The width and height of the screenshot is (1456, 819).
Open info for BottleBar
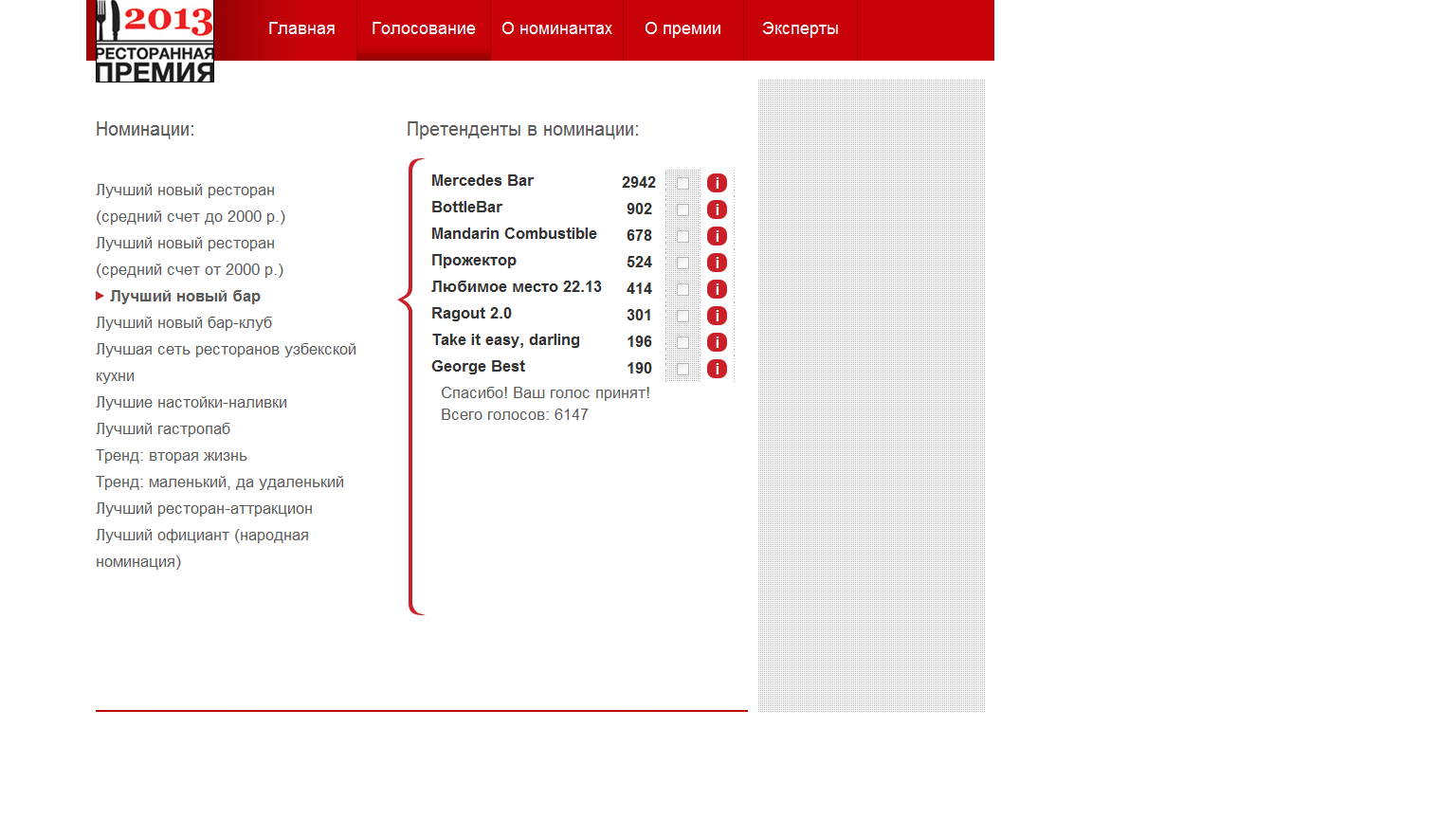717,209
